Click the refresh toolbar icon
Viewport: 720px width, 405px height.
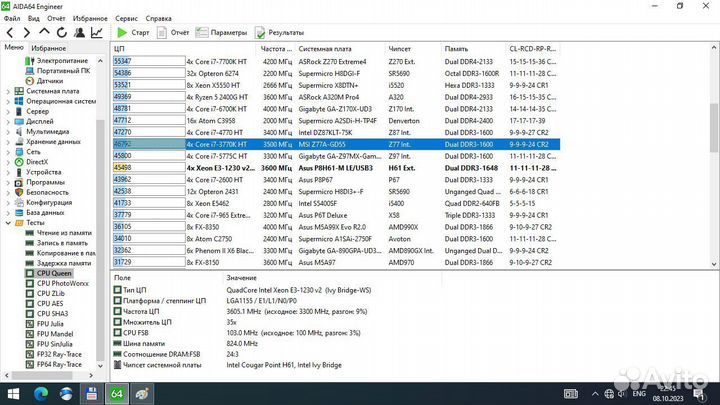[62, 33]
